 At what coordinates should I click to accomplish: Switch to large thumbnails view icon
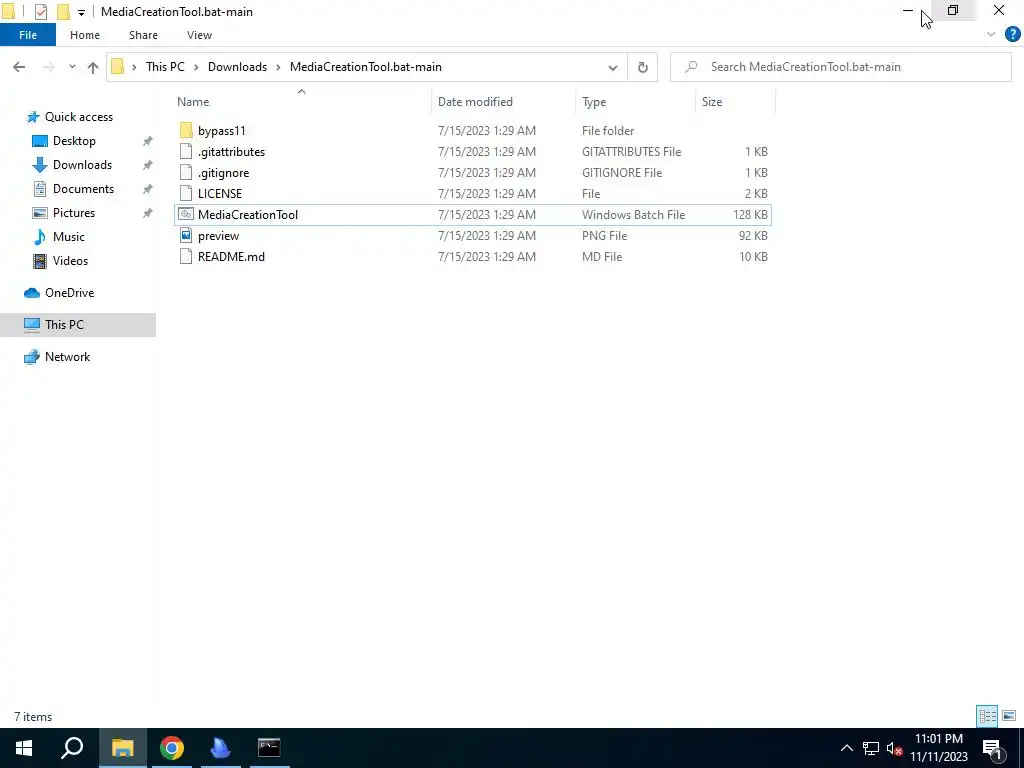tap(1009, 716)
